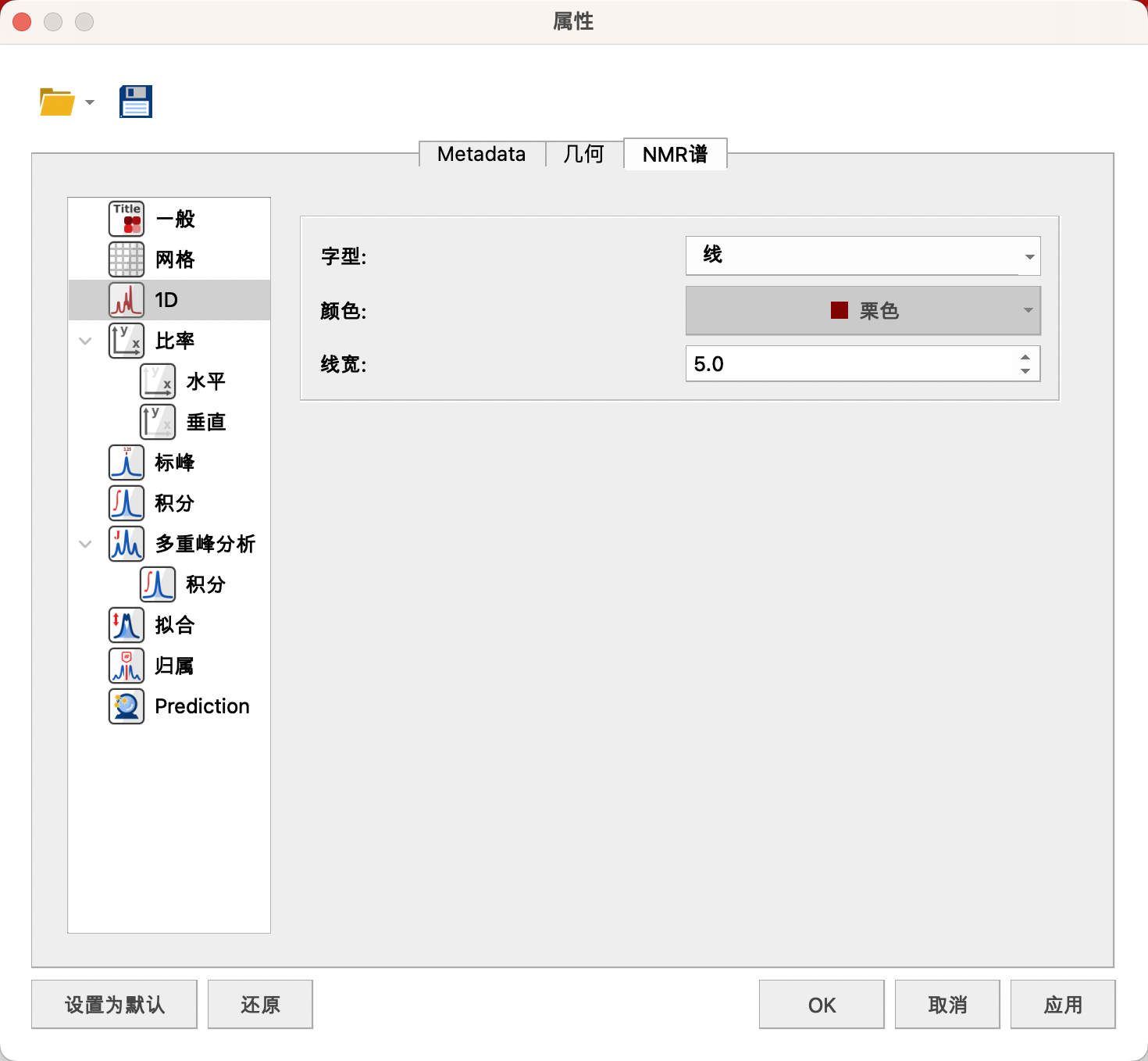1148x1061 pixels.
Task: Select the 多重峰分析 multiplet icon
Action: pos(127,544)
